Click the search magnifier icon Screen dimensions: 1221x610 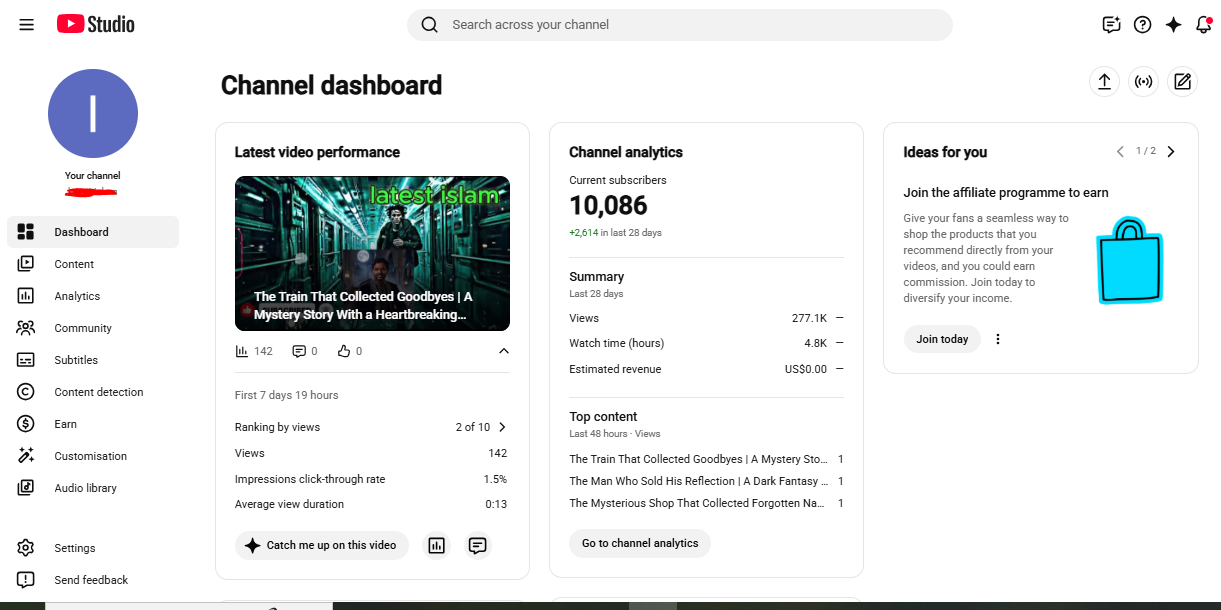[430, 25]
